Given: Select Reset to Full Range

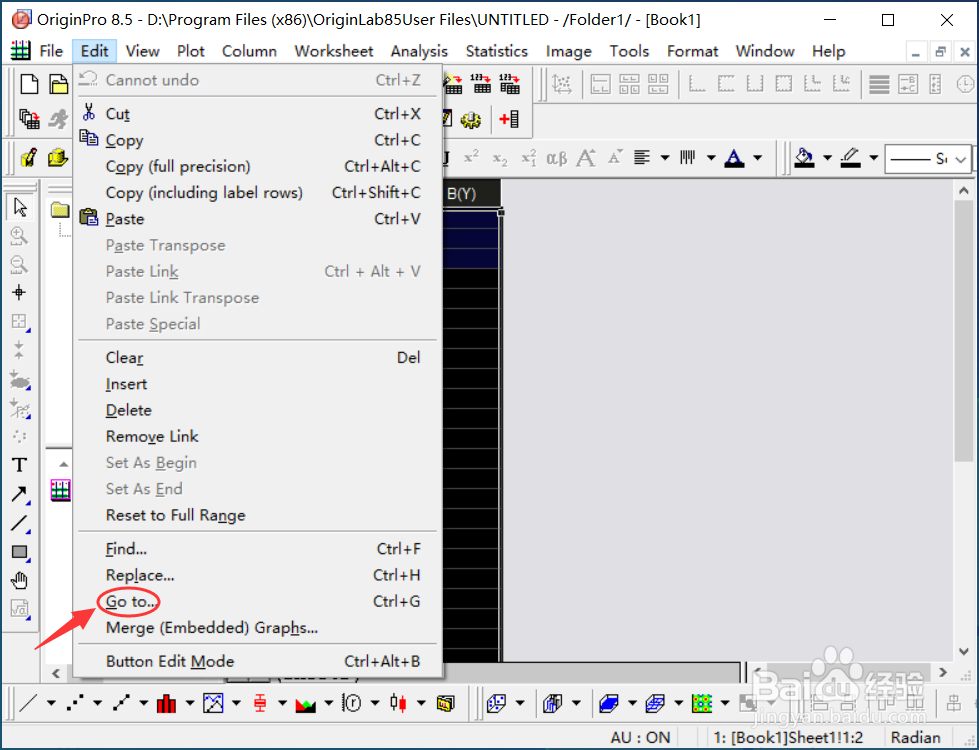Looking at the screenshot, I should tap(258, 515).
